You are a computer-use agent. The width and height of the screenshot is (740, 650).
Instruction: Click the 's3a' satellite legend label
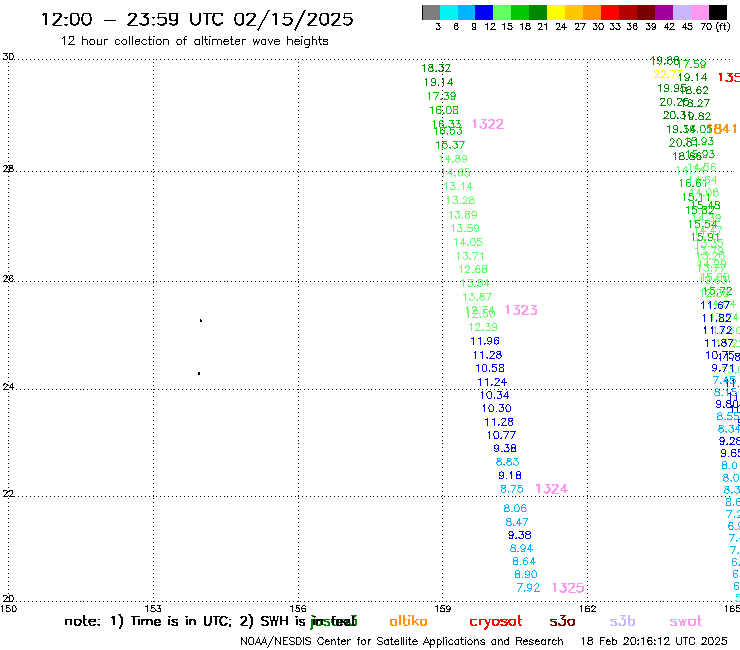coord(562,621)
